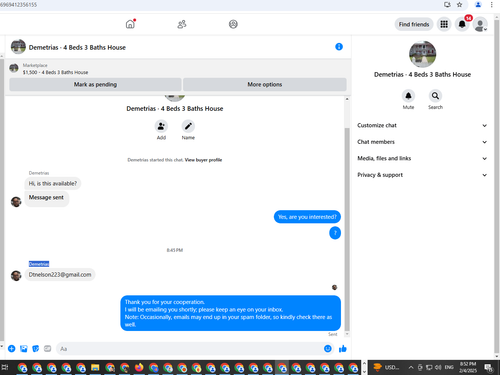Open account profile avatar menu
The width and height of the screenshot is (500, 375).
click(480, 25)
